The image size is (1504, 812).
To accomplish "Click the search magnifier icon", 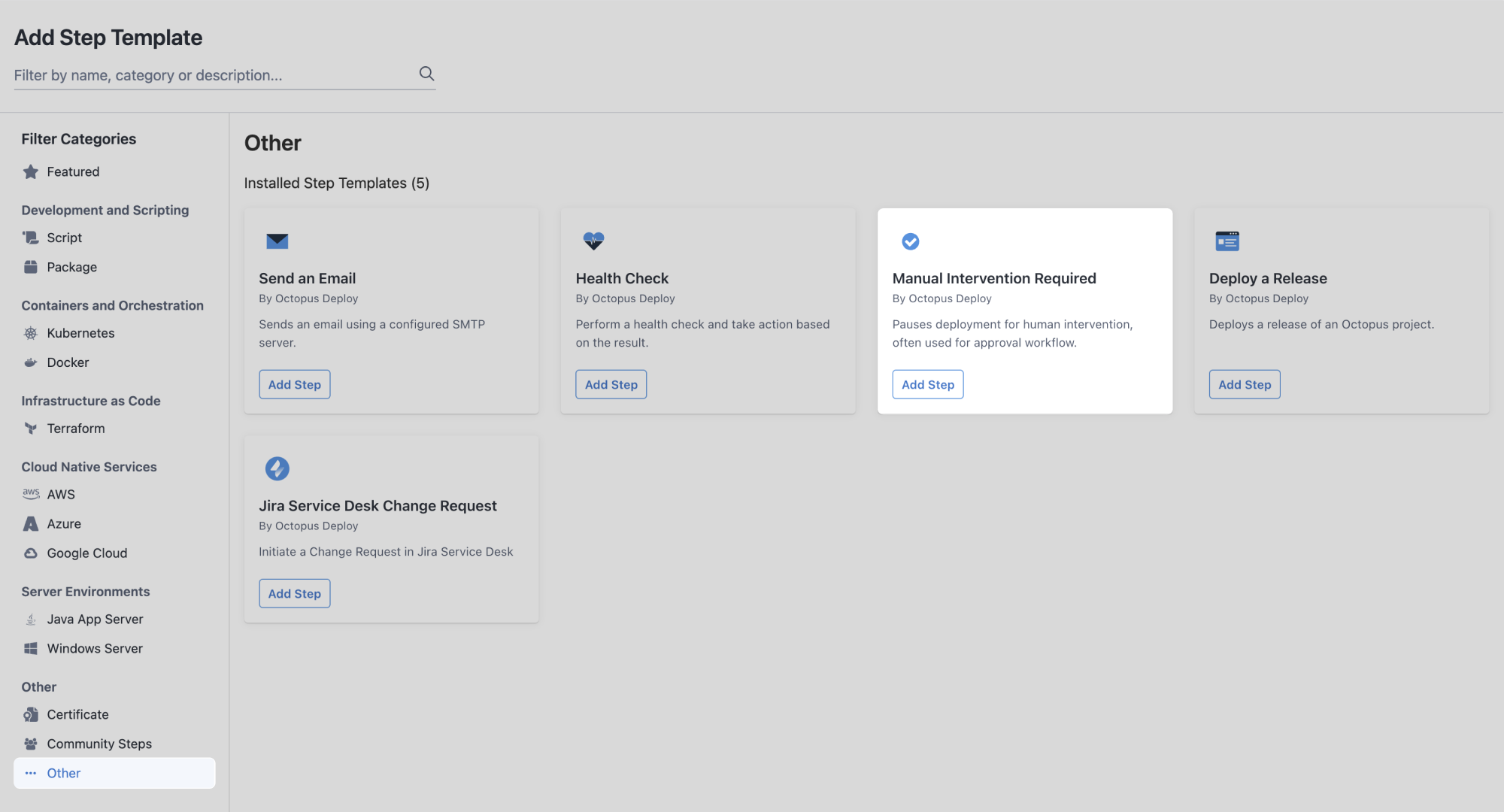I will (x=426, y=74).
